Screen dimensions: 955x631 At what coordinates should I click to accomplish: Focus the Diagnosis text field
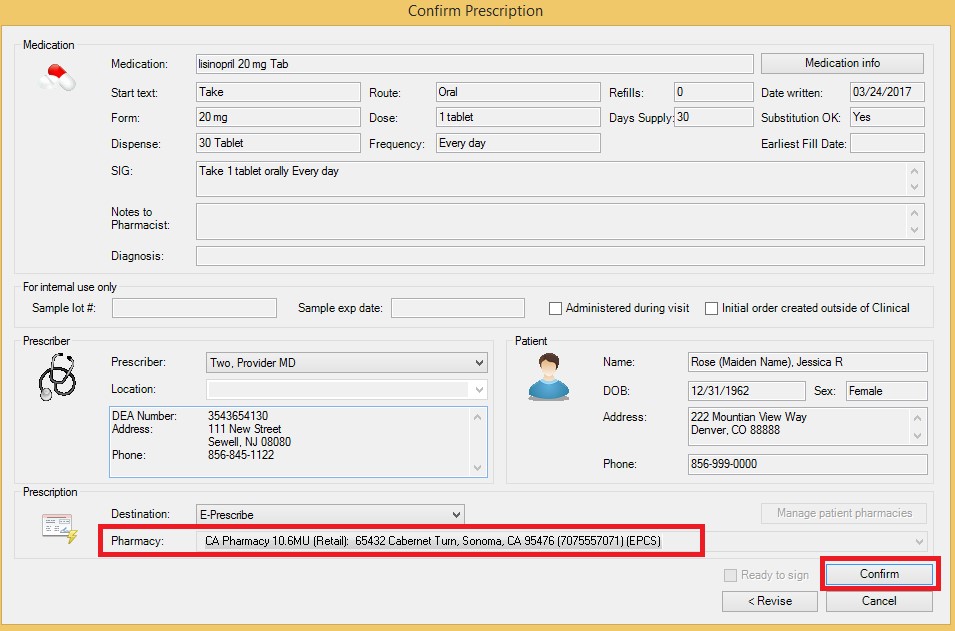click(560, 256)
